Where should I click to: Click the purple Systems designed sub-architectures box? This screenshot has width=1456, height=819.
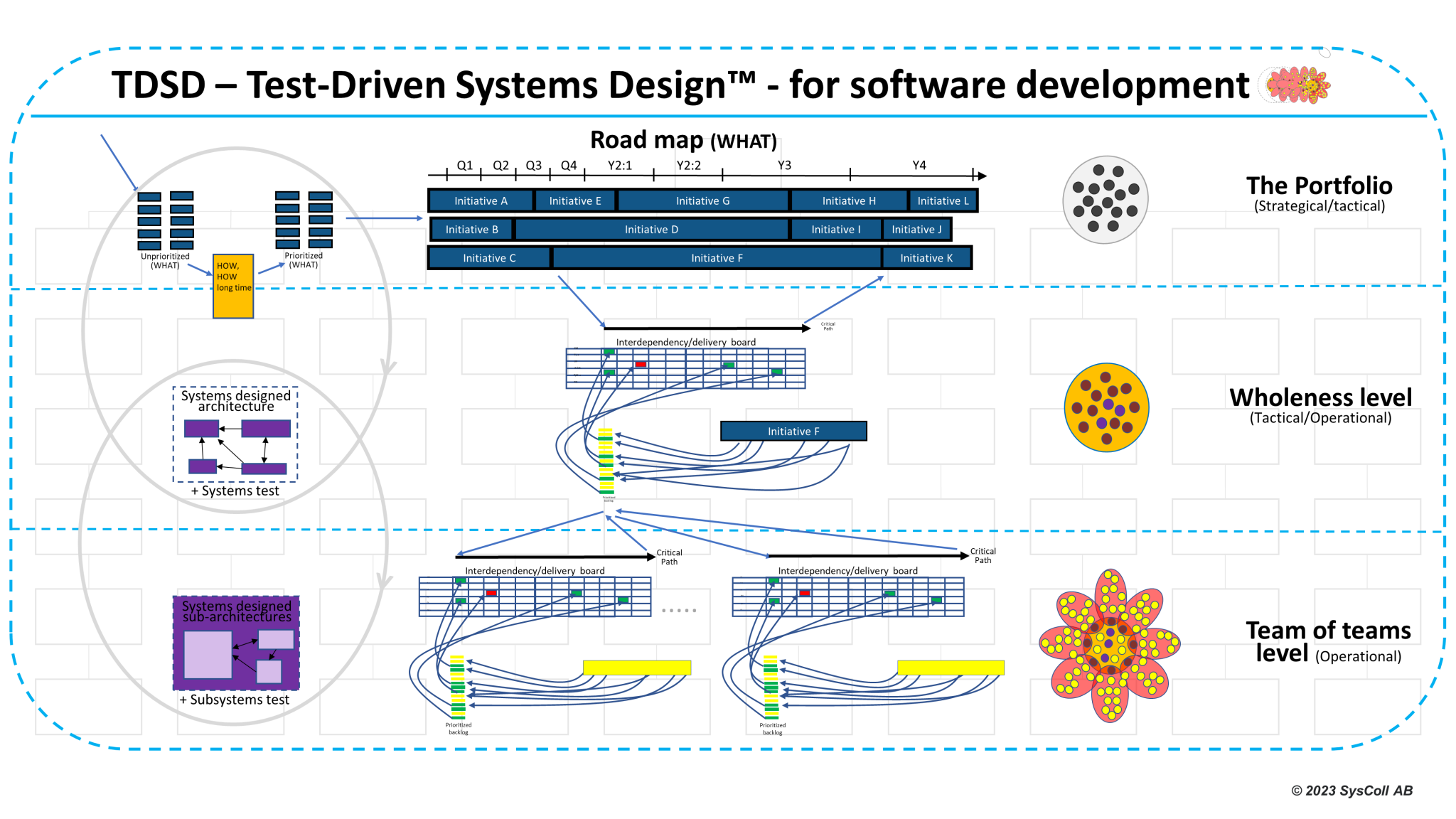point(236,643)
